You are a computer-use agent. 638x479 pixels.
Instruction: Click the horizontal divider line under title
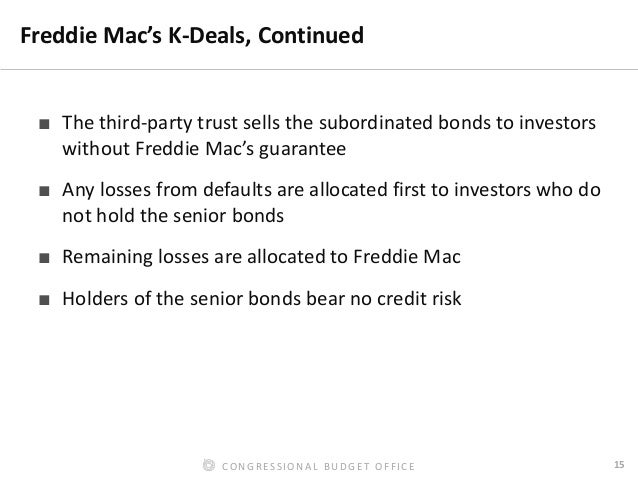[x=319, y=69]
